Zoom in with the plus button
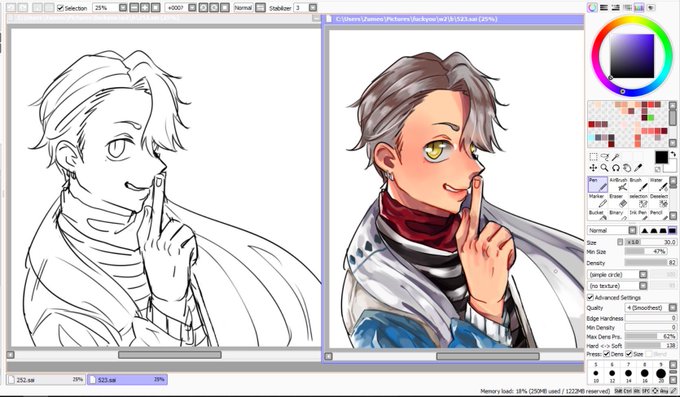The width and height of the screenshot is (680, 397). coord(145,8)
